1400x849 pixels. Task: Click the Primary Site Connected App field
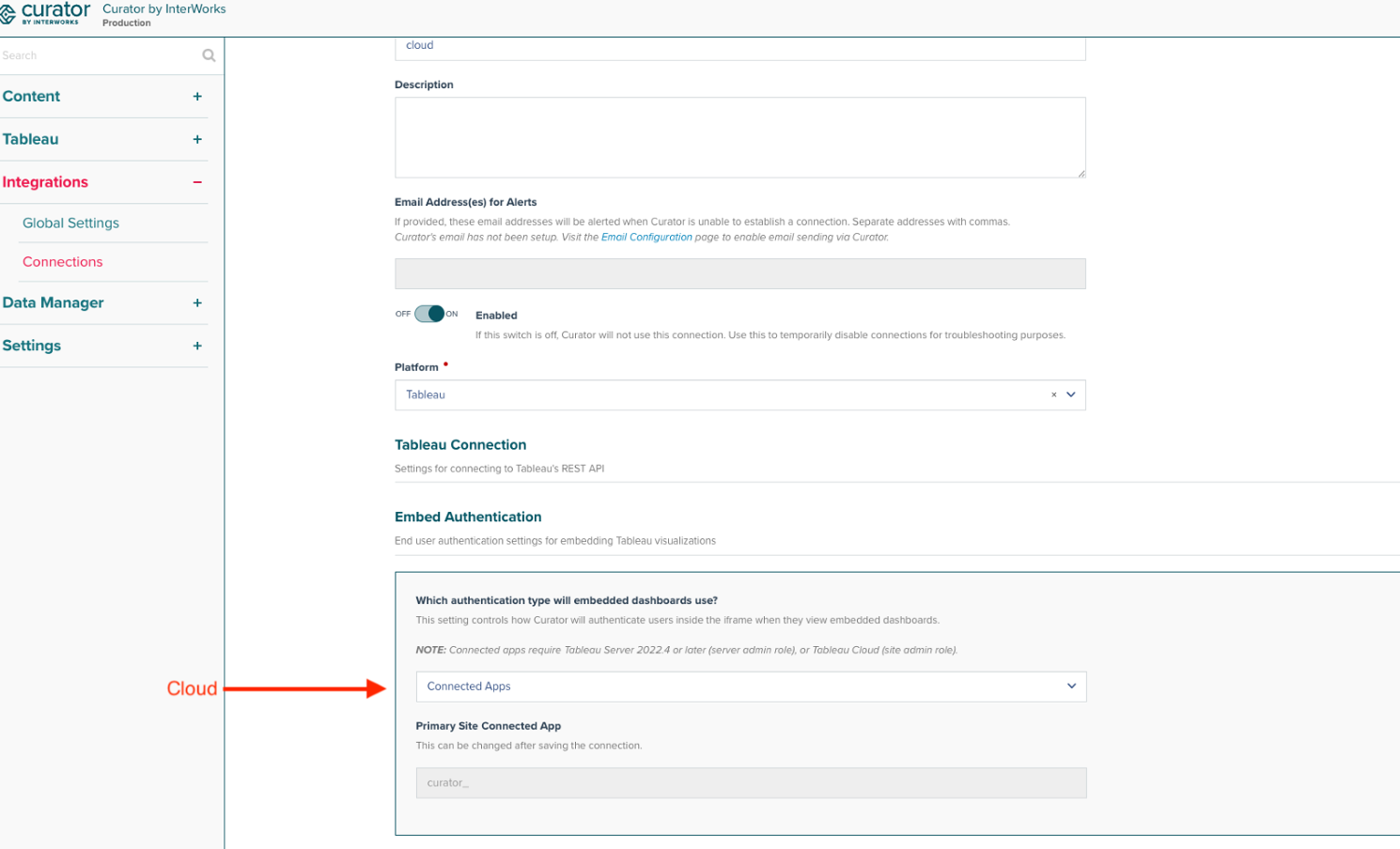751,783
